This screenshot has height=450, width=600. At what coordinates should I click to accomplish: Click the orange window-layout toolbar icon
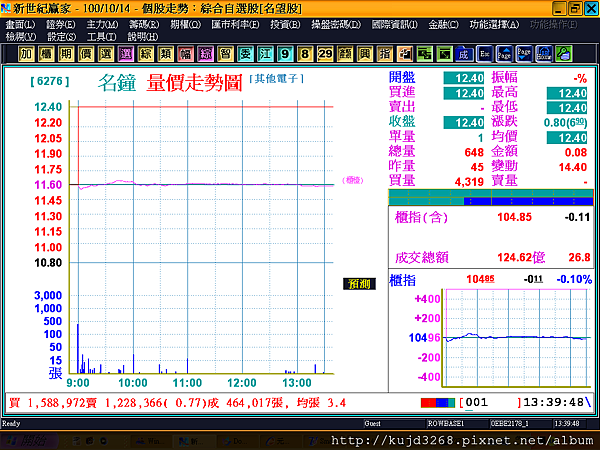[405, 54]
